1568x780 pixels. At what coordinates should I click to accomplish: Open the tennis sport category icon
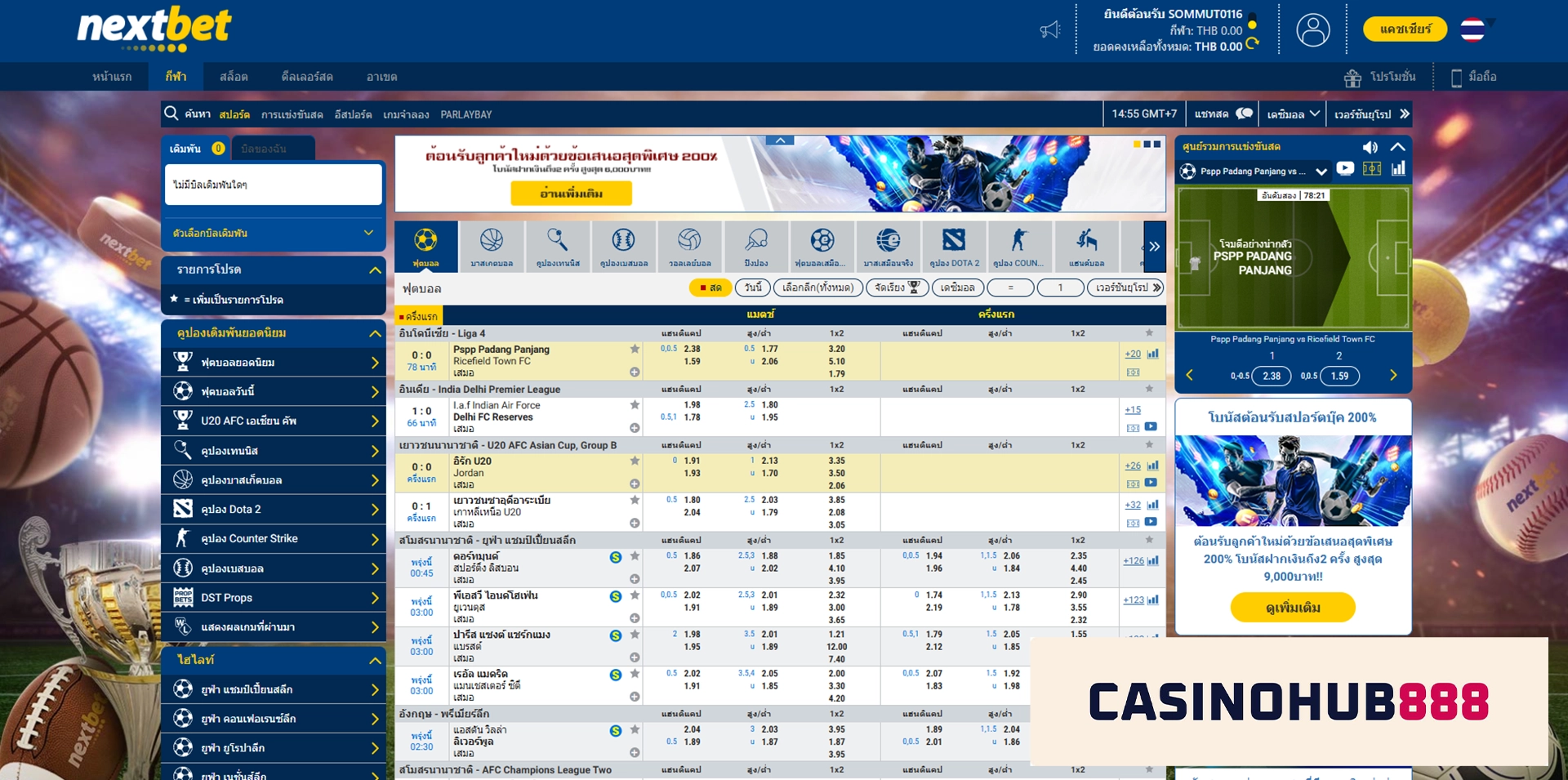point(558,246)
